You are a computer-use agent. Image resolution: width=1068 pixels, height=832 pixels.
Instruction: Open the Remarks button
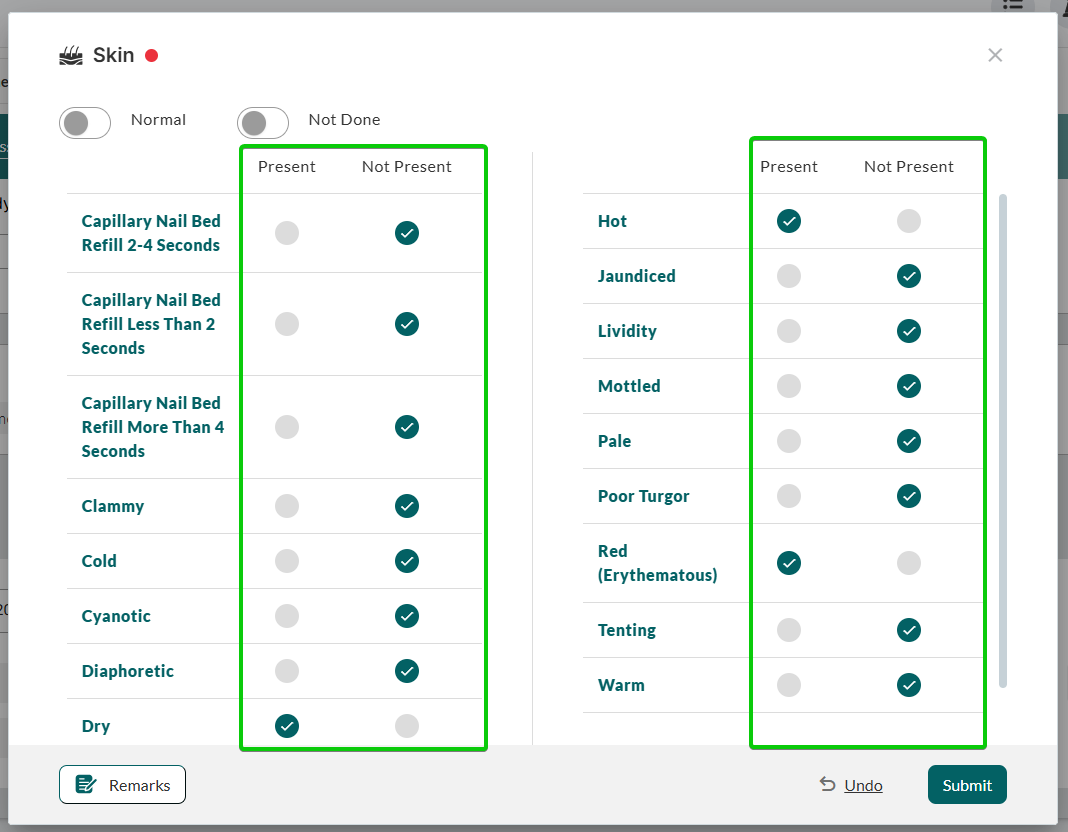[x=123, y=785]
